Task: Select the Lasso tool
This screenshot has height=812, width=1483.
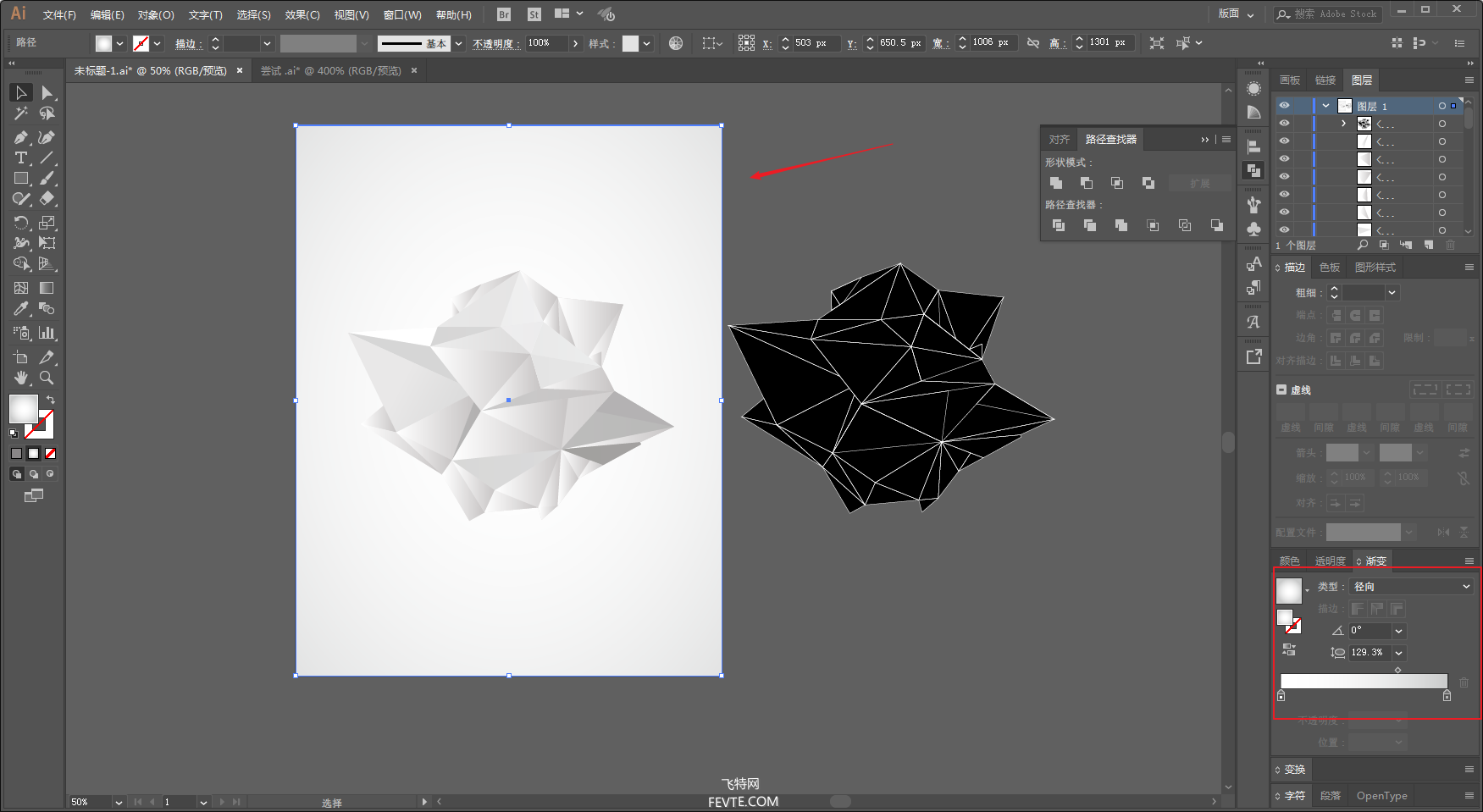Action: 47,113
